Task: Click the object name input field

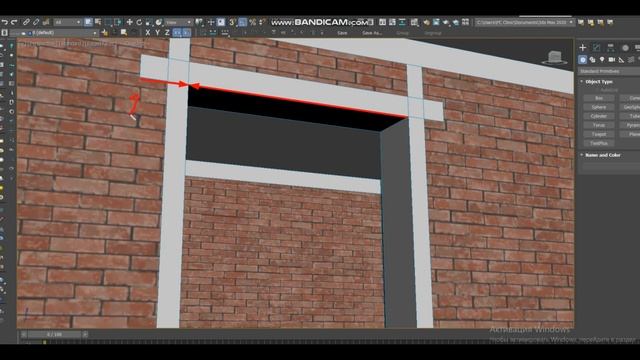Action: tap(611, 167)
